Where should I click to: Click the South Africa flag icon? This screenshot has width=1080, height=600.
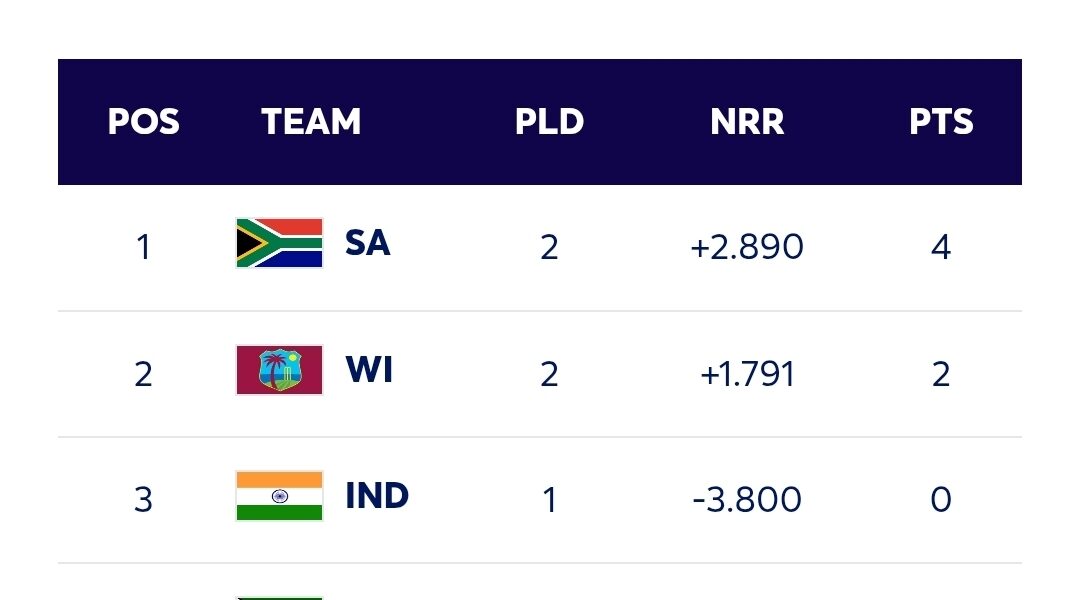[279, 243]
